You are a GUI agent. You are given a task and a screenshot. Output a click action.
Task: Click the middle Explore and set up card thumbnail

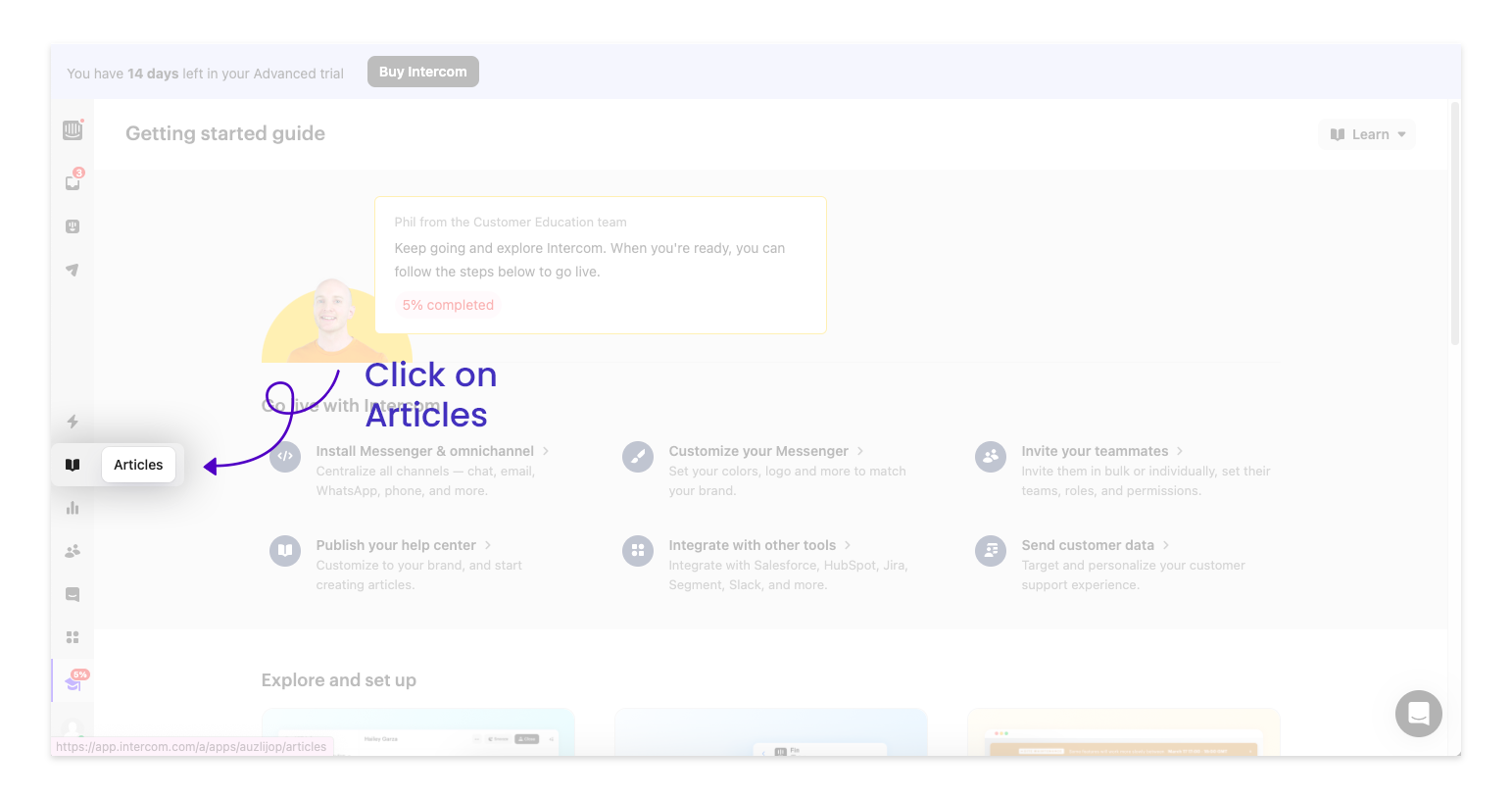pos(771,731)
